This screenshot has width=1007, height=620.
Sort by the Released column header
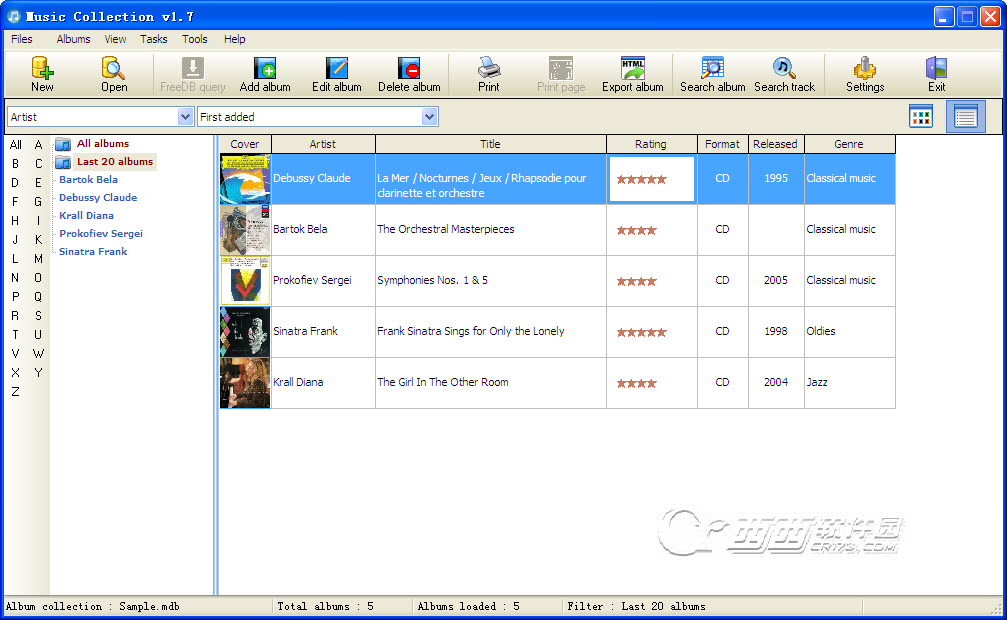[776, 144]
